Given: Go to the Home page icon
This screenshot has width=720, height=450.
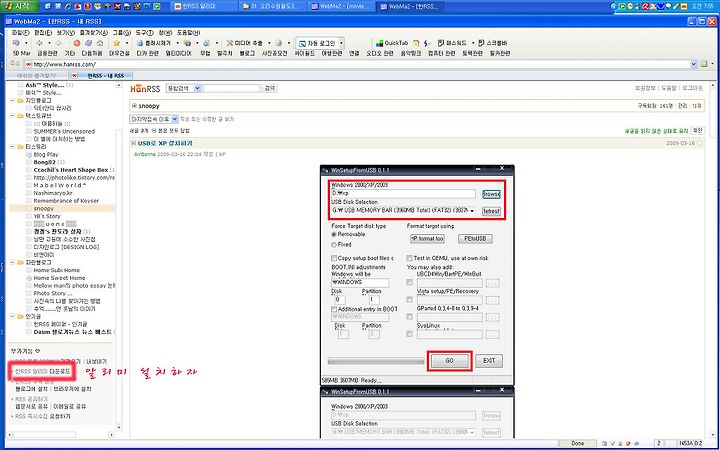Looking at the screenshot, I should (x=100, y=43).
